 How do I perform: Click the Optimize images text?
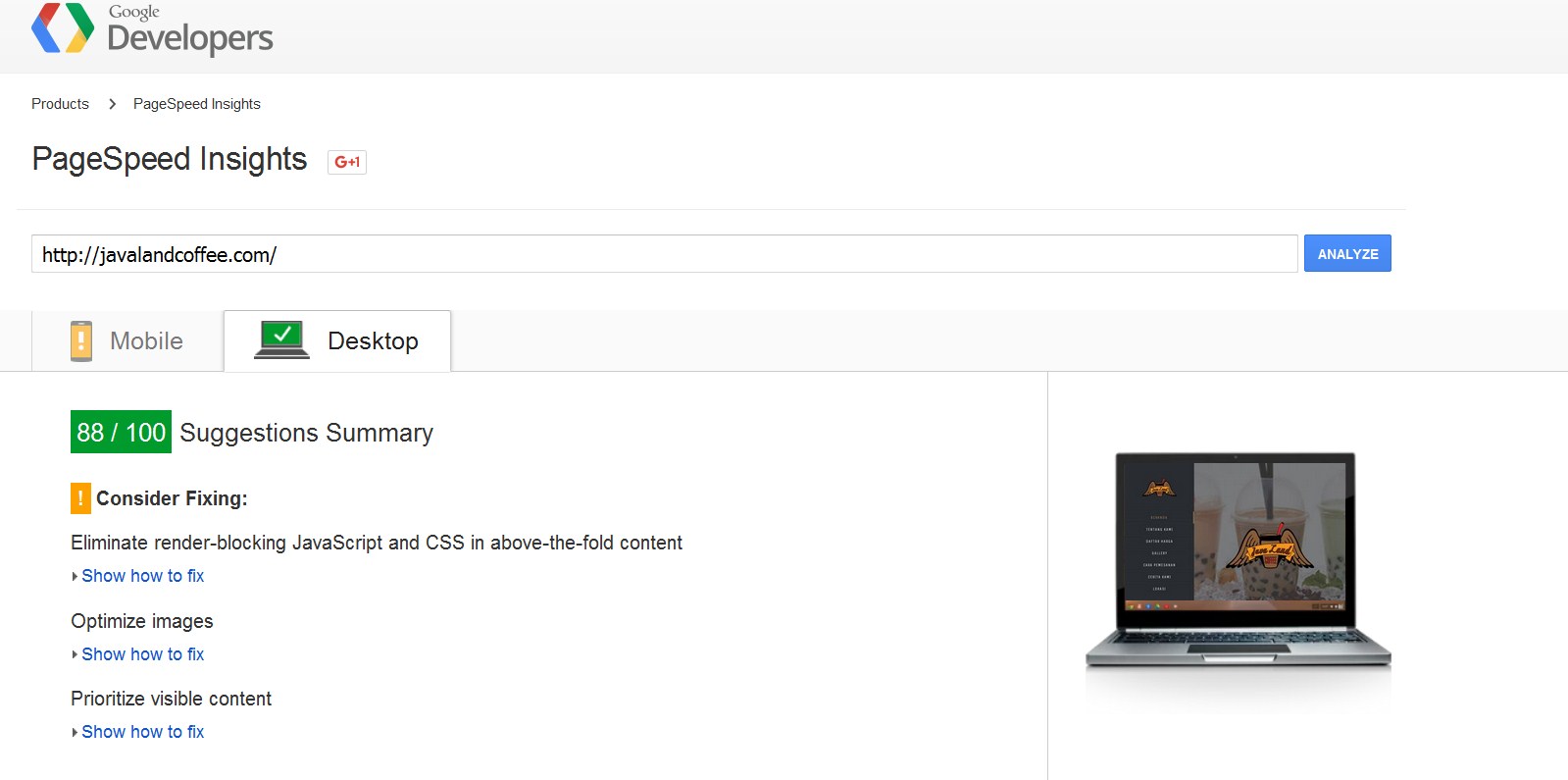click(x=142, y=621)
